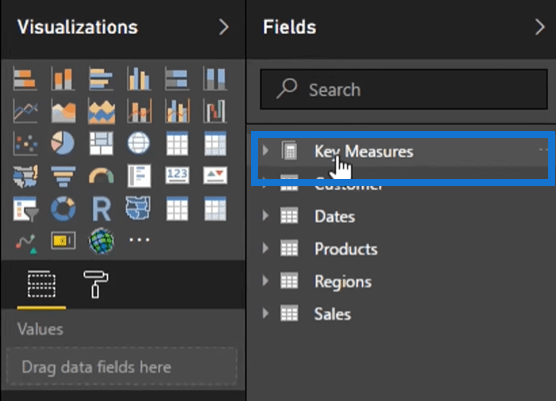This screenshot has width=556, height=401.
Task: Select the Regions table entry
Action: (x=343, y=282)
